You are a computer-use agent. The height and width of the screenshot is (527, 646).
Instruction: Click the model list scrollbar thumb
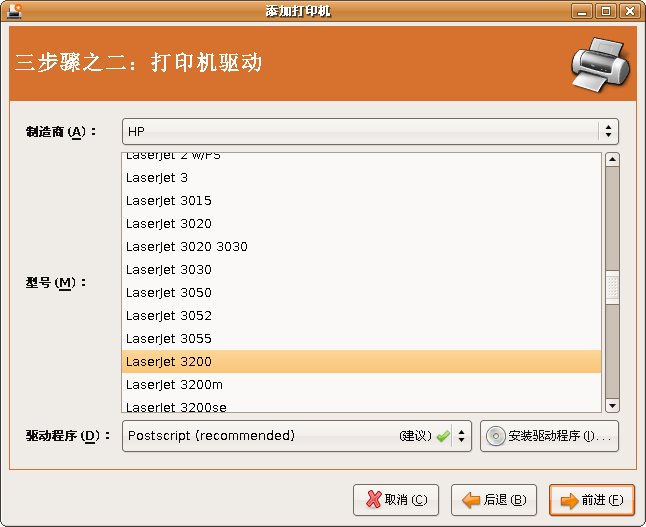click(612, 287)
